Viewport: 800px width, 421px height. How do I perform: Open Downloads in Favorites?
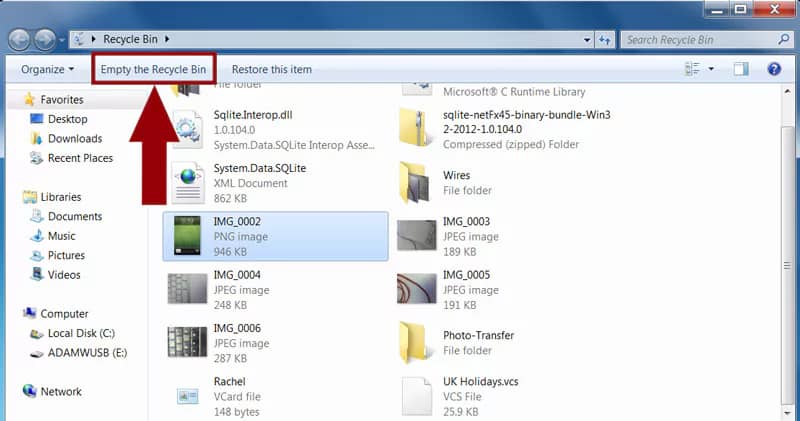pos(75,139)
